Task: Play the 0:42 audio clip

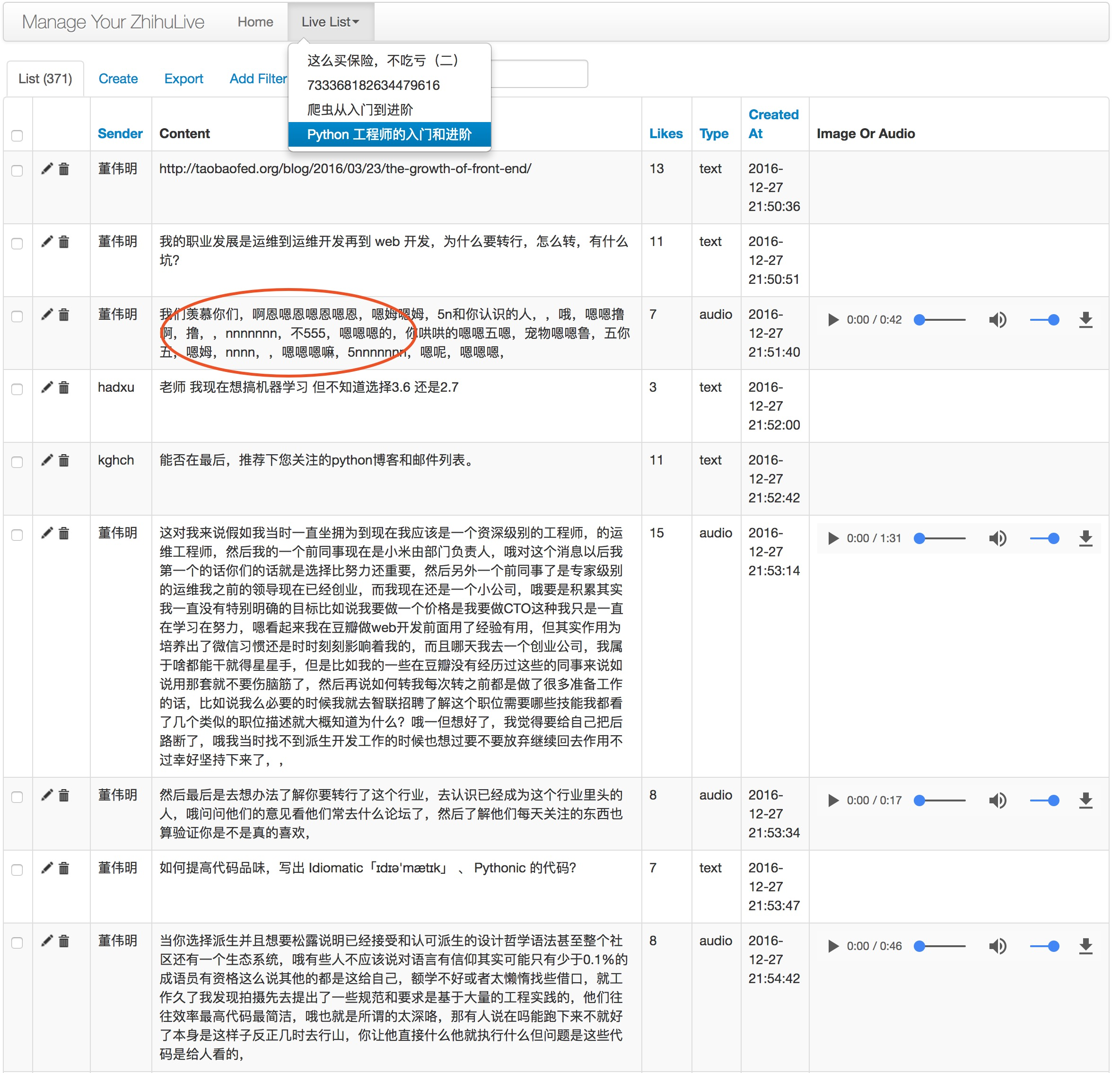Action: pyautogui.click(x=833, y=319)
